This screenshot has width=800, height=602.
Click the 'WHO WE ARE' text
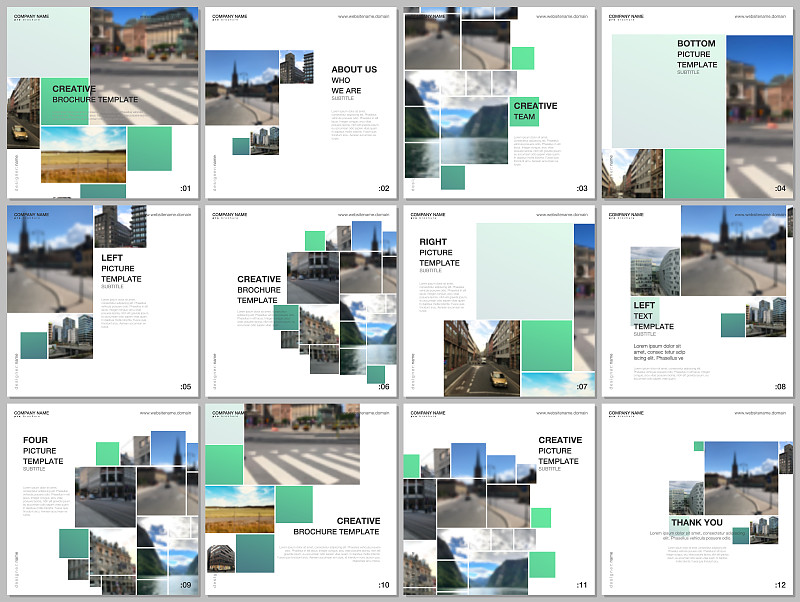[x=346, y=85]
